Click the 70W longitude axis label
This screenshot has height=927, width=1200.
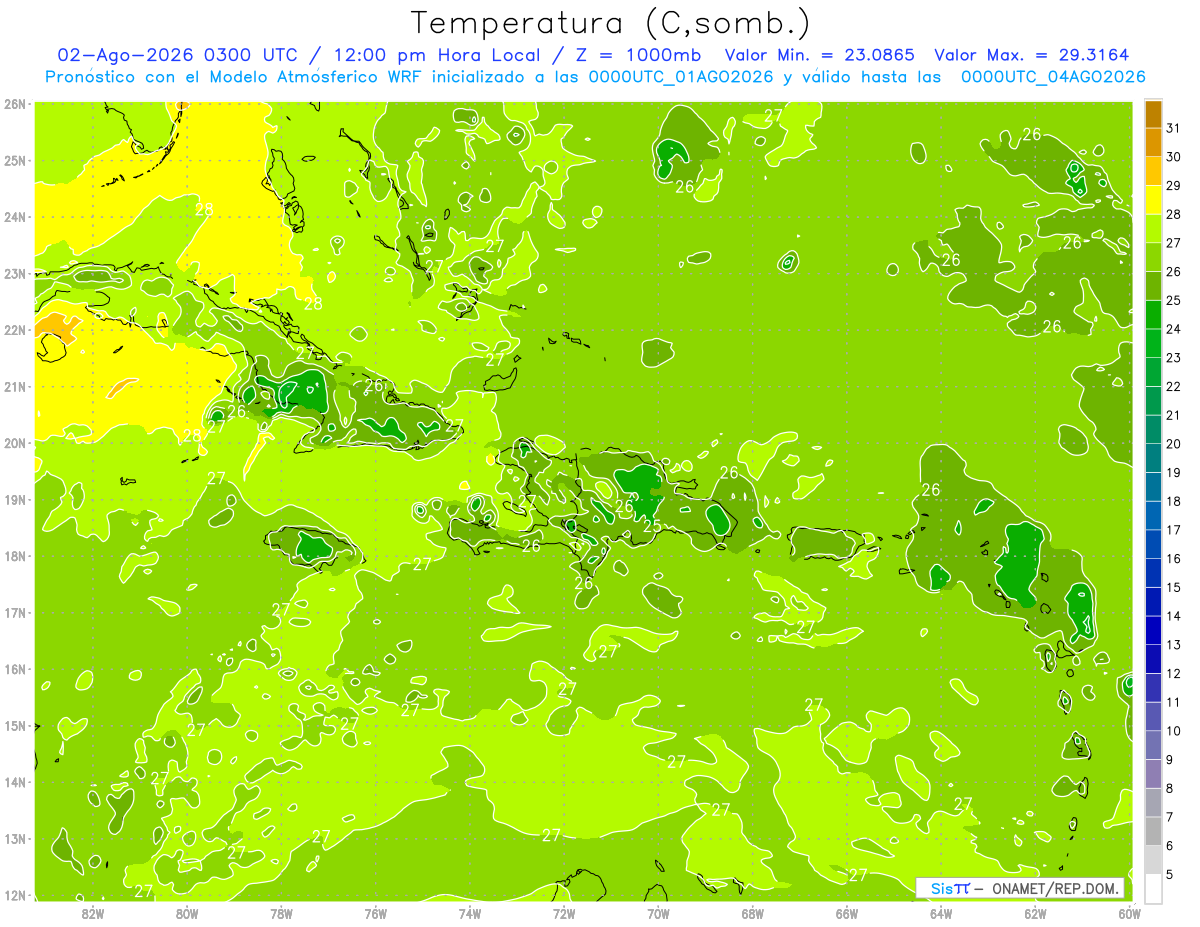point(658,913)
